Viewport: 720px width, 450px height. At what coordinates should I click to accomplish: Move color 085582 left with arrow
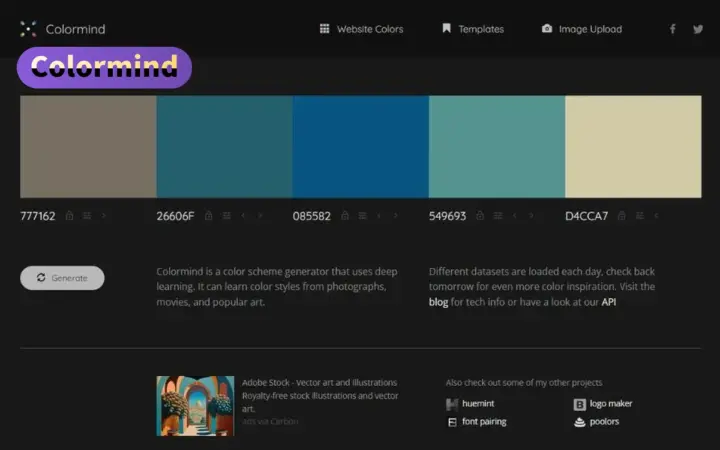(x=379, y=215)
